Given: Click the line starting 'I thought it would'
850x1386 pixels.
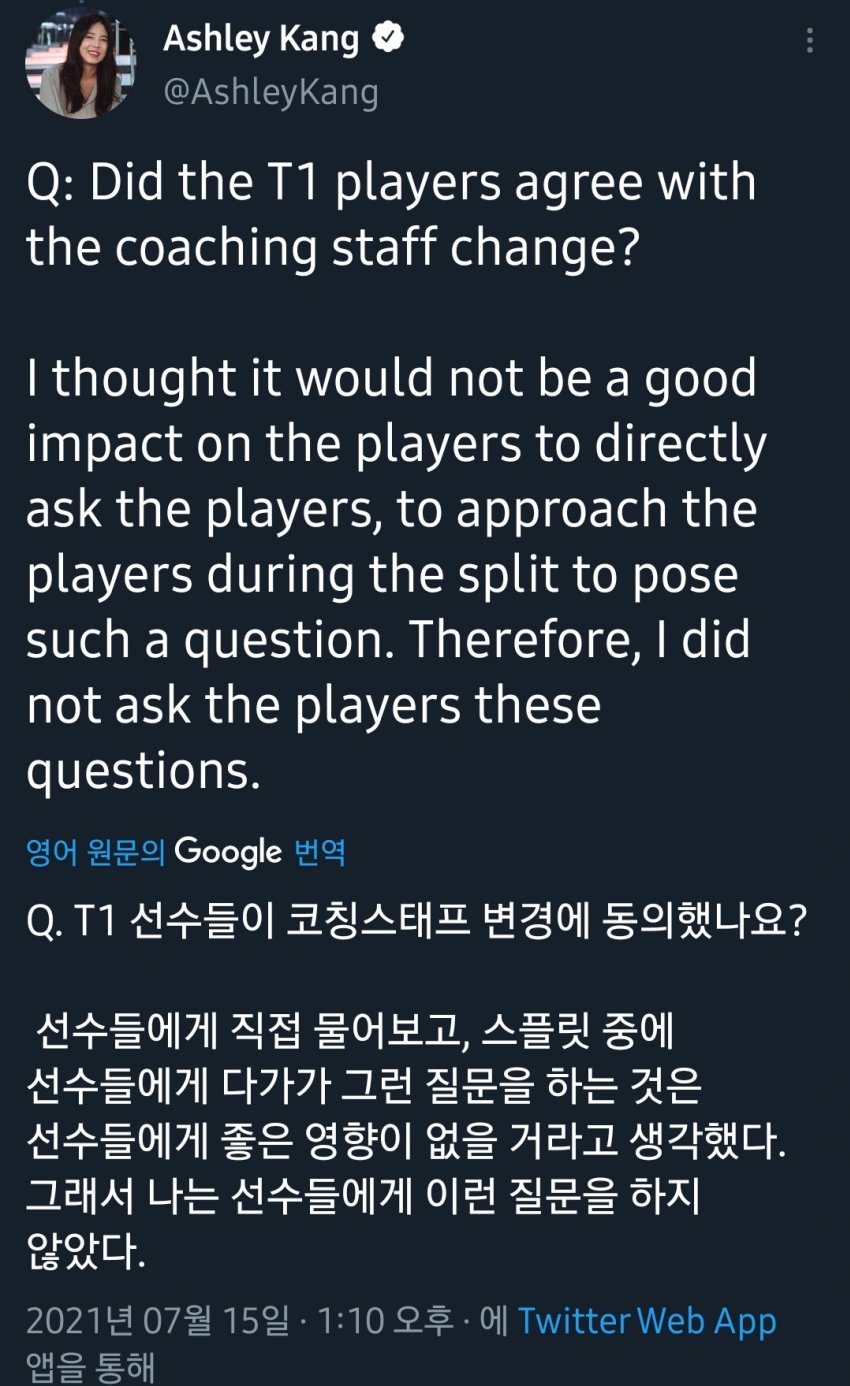Looking at the screenshot, I should coord(391,380).
